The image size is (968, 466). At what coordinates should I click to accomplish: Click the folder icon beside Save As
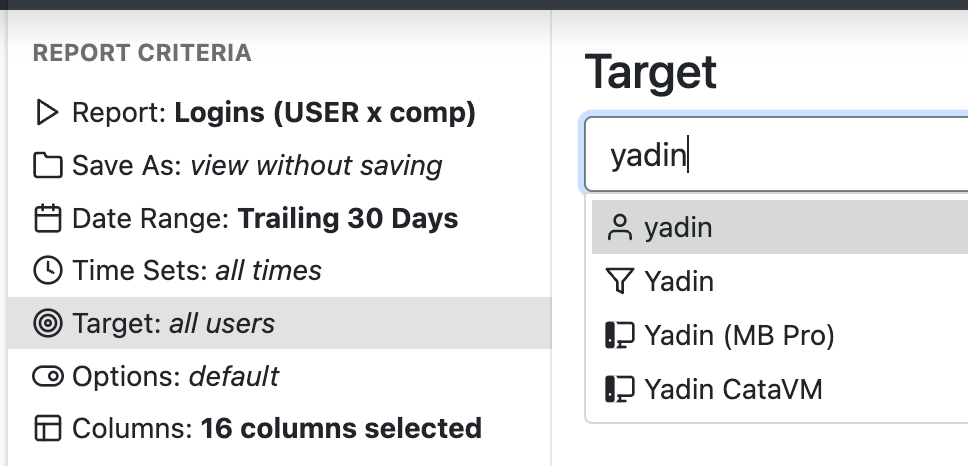tap(47, 166)
